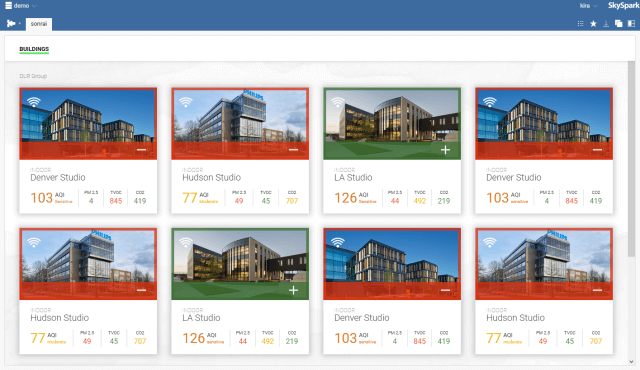This screenshot has width=640, height=370.
Task: Expand the small arrow beside app launcher
Action: click(19, 24)
